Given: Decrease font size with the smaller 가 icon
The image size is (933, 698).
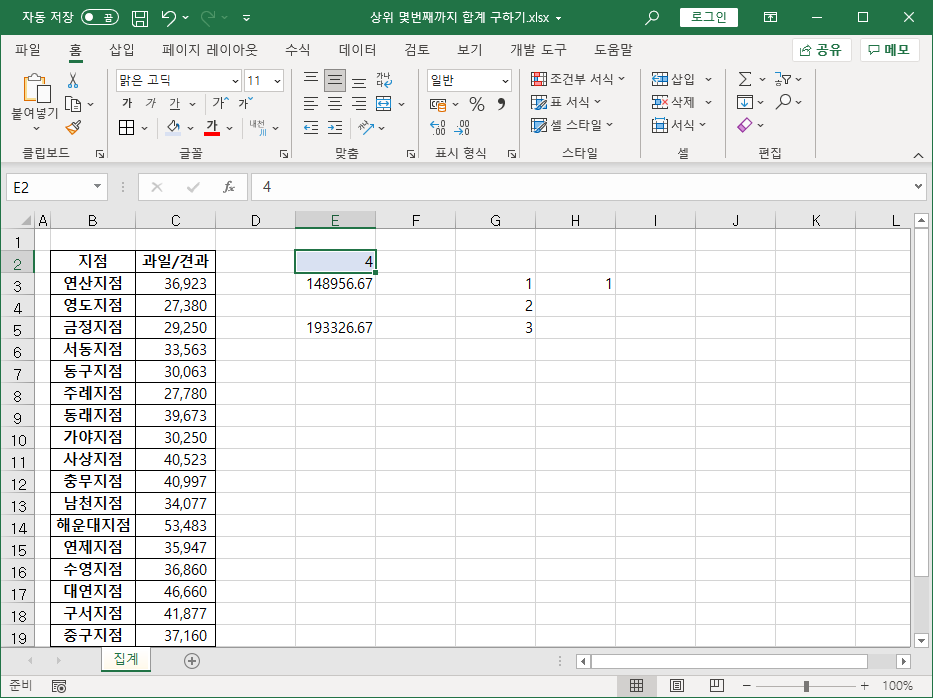Looking at the screenshot, I should (x=245, y=103).
